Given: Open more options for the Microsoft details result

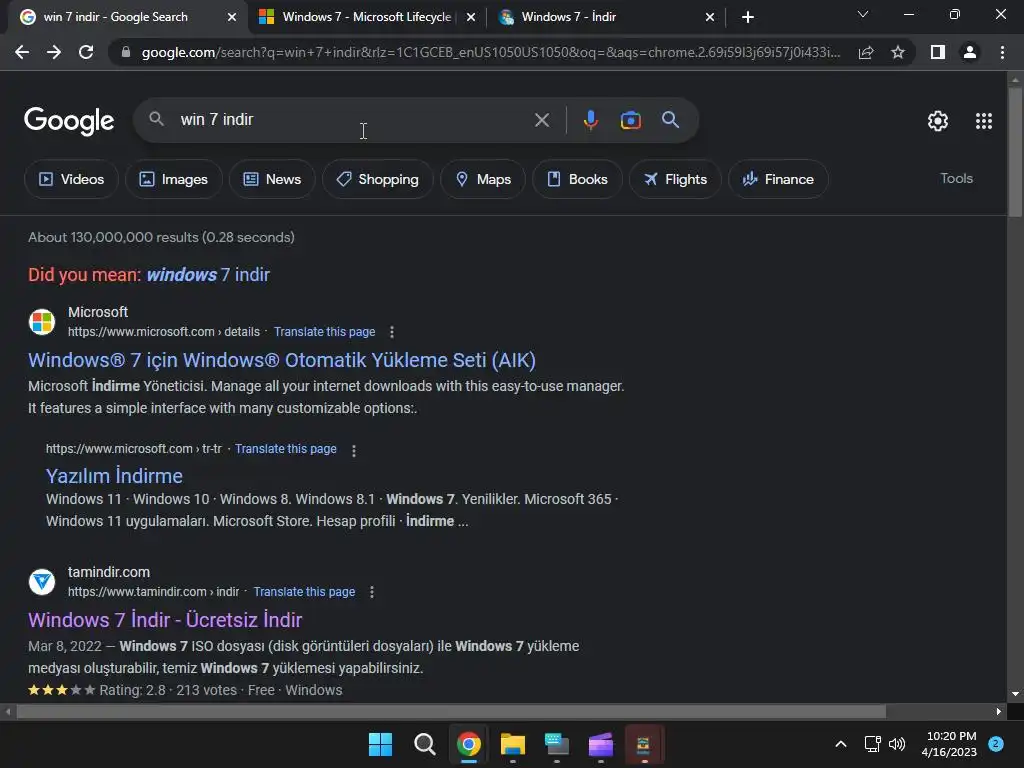Looking at the screenshot, I should coord(392,332).
